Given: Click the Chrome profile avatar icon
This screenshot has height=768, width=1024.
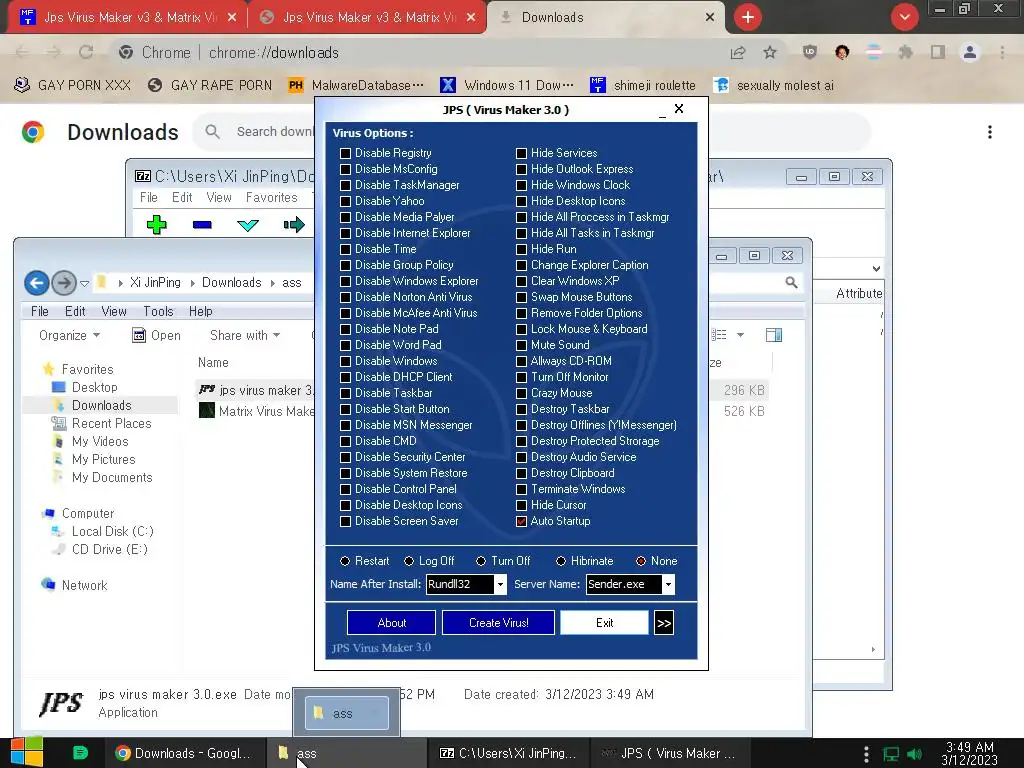Looking at the screenshot, I should pyautogui.click(x=970, y=52).
